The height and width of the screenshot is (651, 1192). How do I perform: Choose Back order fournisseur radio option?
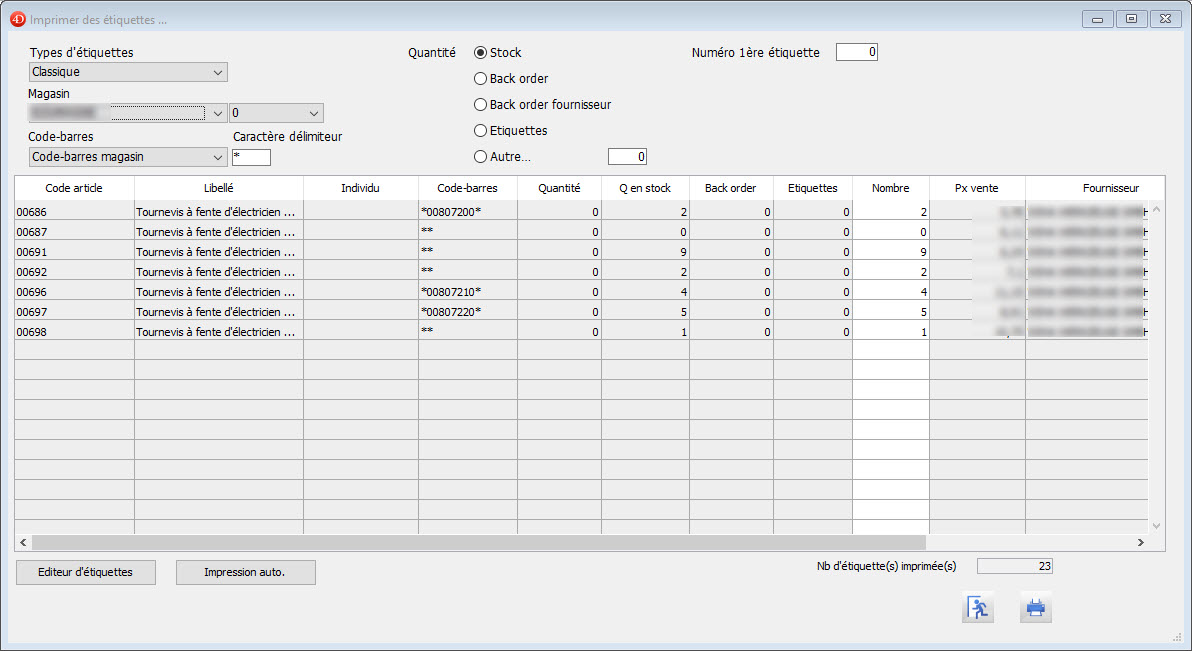click(x=481, y=105)
